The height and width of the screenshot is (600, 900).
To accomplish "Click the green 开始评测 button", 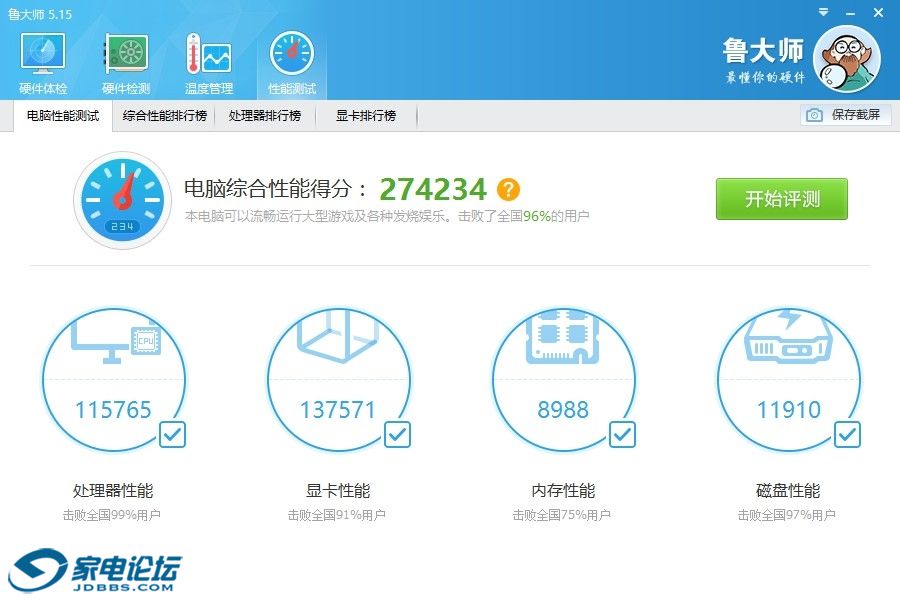I will tap(781, 199).
